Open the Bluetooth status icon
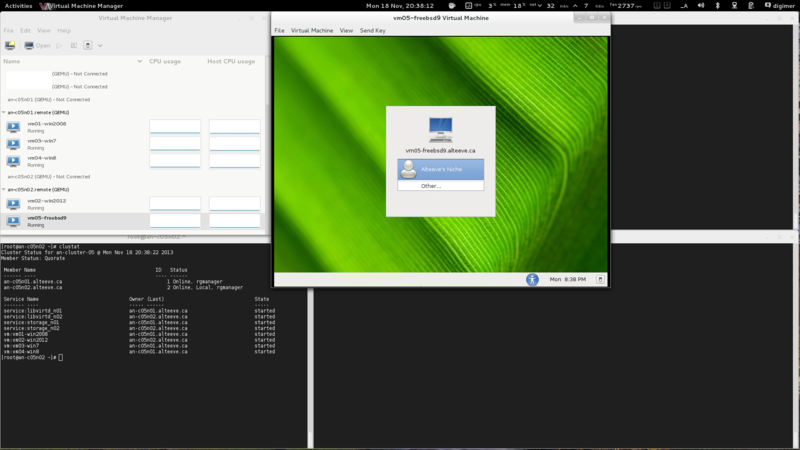 point(717,6)
